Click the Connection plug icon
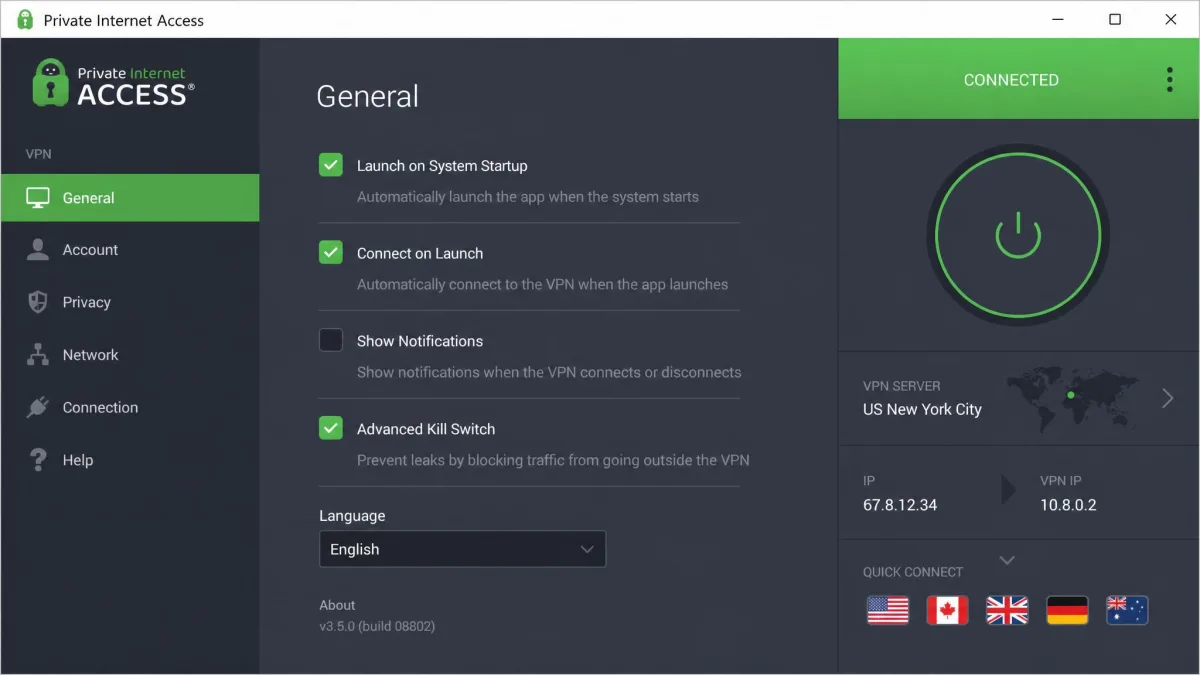Viewport: 1200px width, 675px height. [x=38, y=407]
